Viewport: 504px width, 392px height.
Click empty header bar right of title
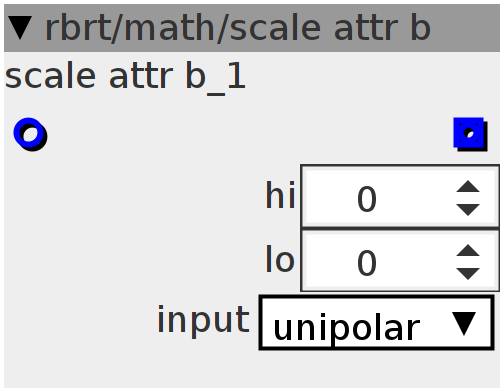tap(467, 28)
